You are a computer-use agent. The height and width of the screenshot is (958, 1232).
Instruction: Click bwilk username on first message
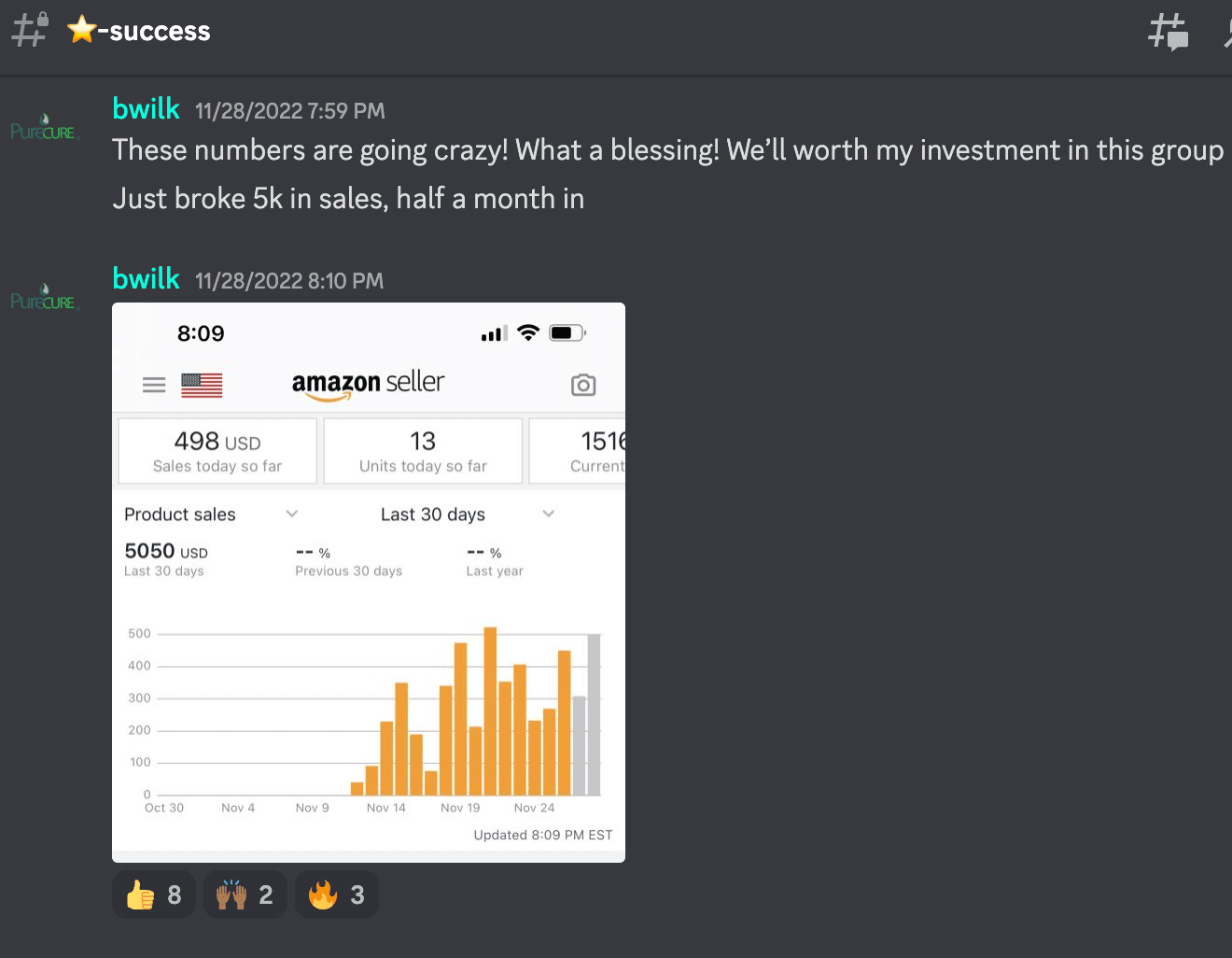[x=146, y=109]
